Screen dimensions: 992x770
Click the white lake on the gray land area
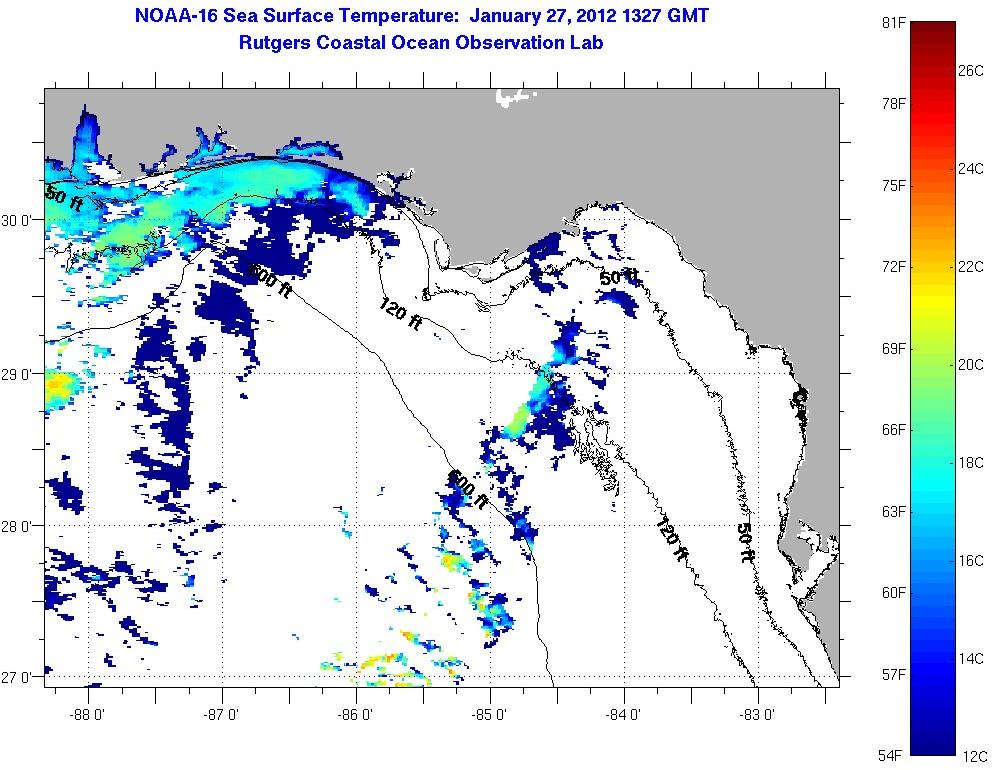(x=514, y=98)
